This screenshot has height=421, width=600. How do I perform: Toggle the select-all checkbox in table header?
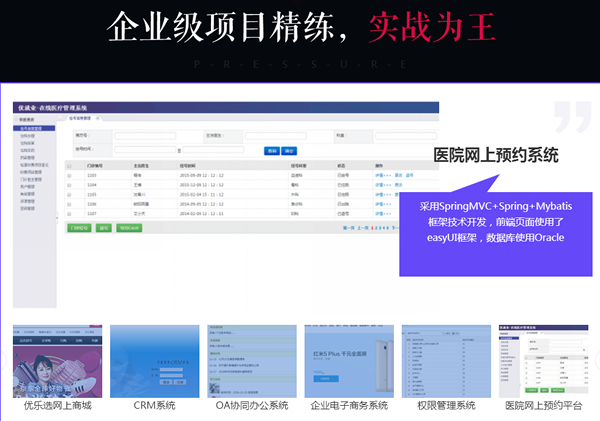click(x=71, y=166)
